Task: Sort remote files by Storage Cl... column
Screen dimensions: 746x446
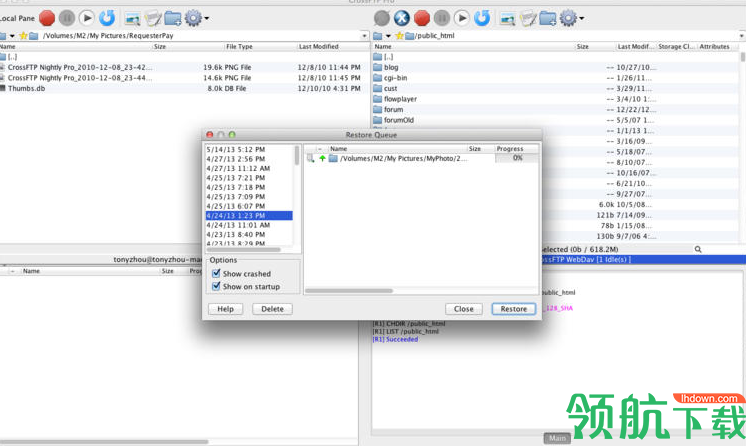Action: (677, 47)
